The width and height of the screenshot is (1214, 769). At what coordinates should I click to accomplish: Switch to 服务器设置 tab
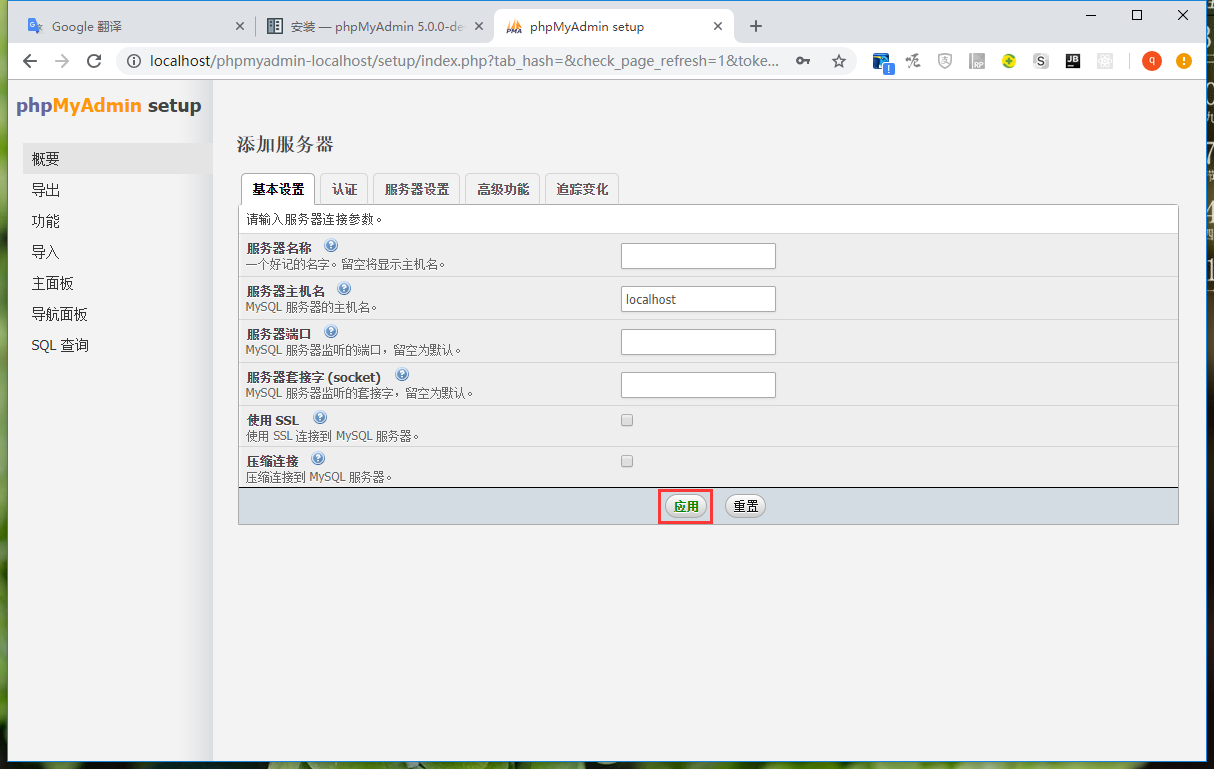point(417,189)
